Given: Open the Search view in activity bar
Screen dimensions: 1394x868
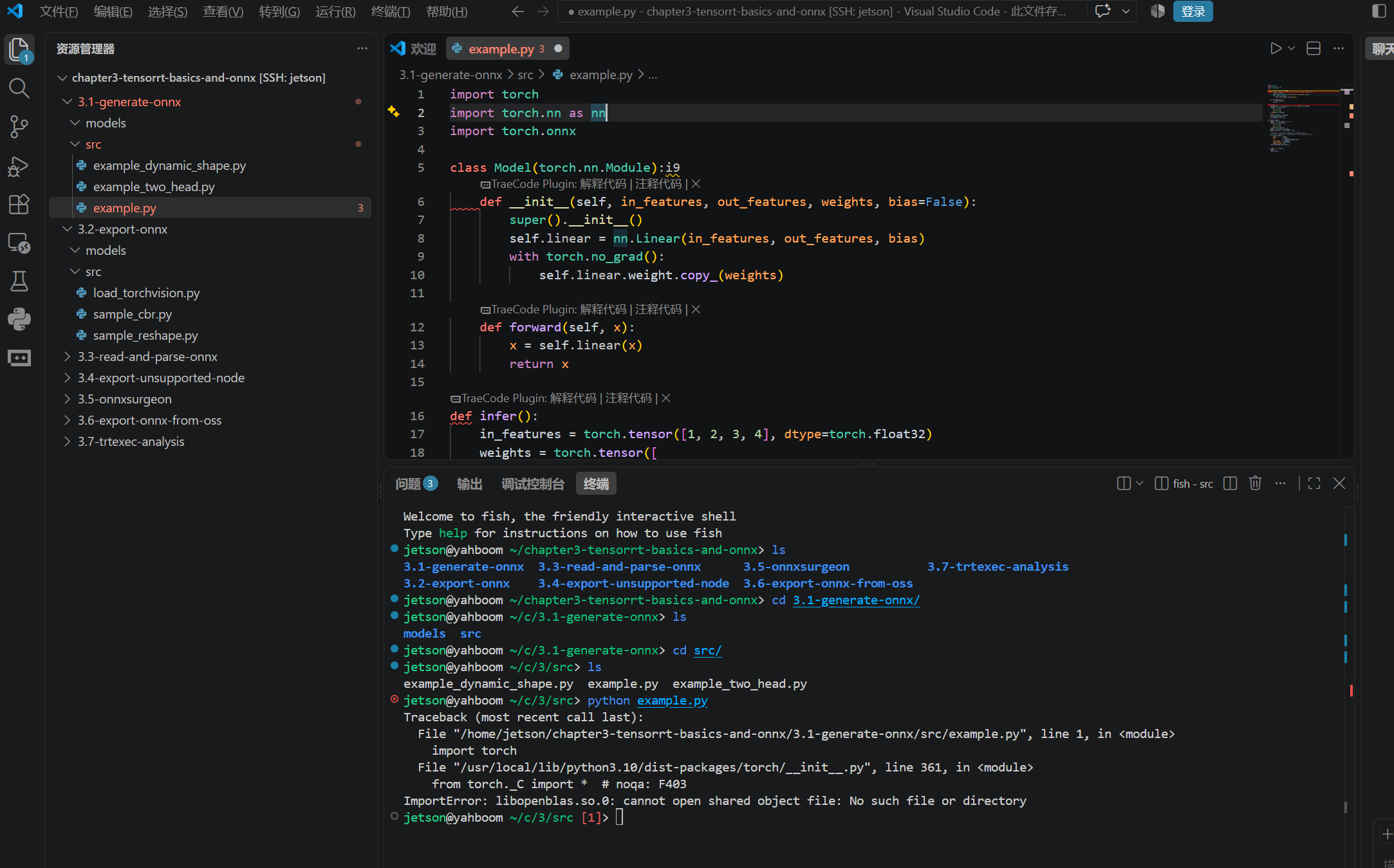Looking at the screenshot, I should (19, 88).
